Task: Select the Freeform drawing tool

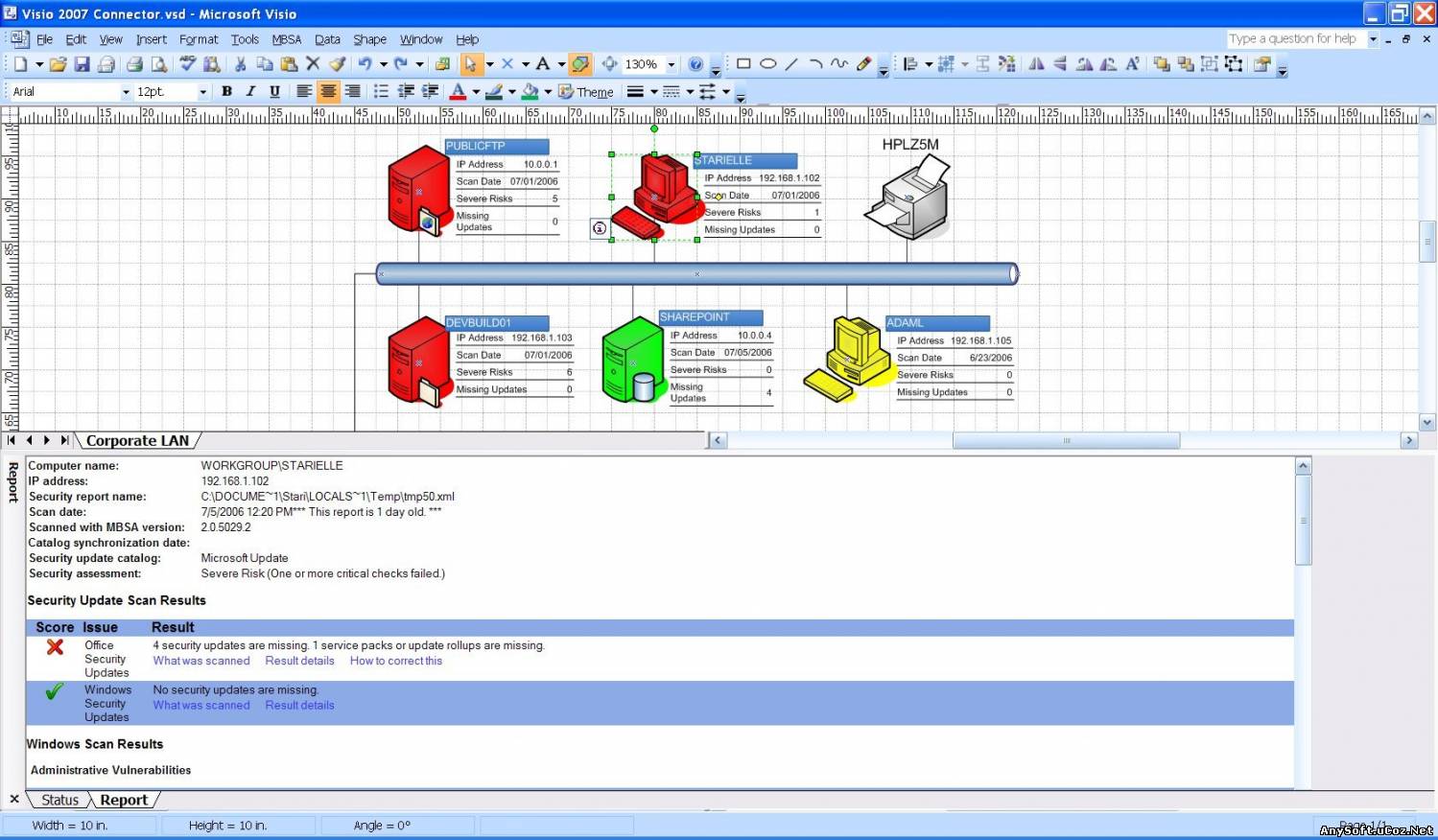Action: point(839,64)
